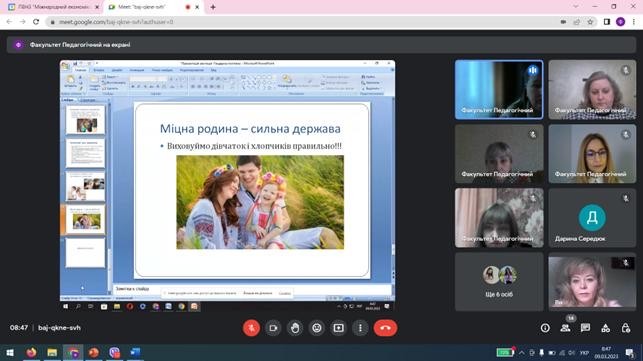
Task: Click the green battery indicator in the tray
Action: point(504,352)
